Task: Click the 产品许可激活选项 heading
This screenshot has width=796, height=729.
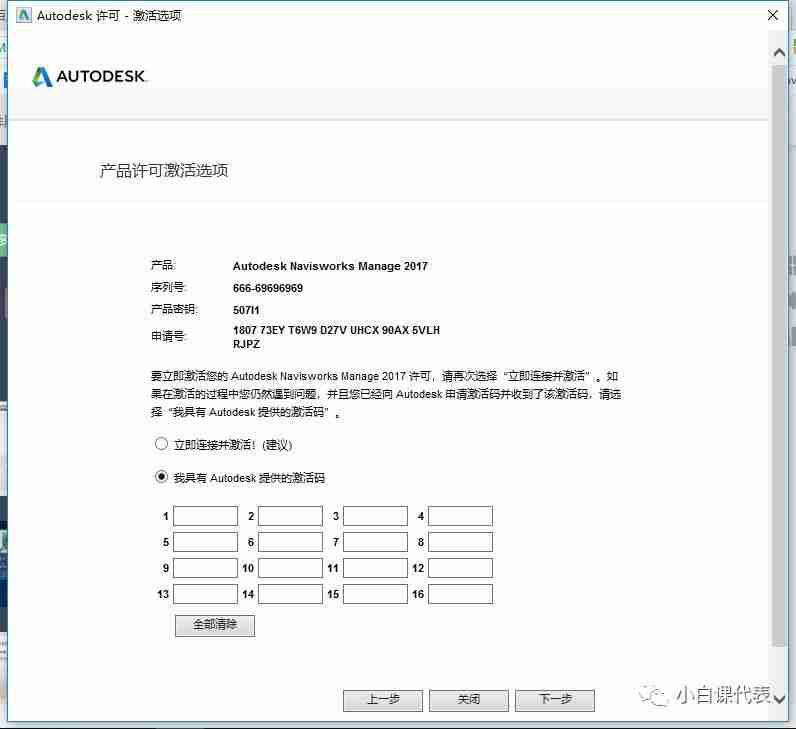Action: (163, 171)
